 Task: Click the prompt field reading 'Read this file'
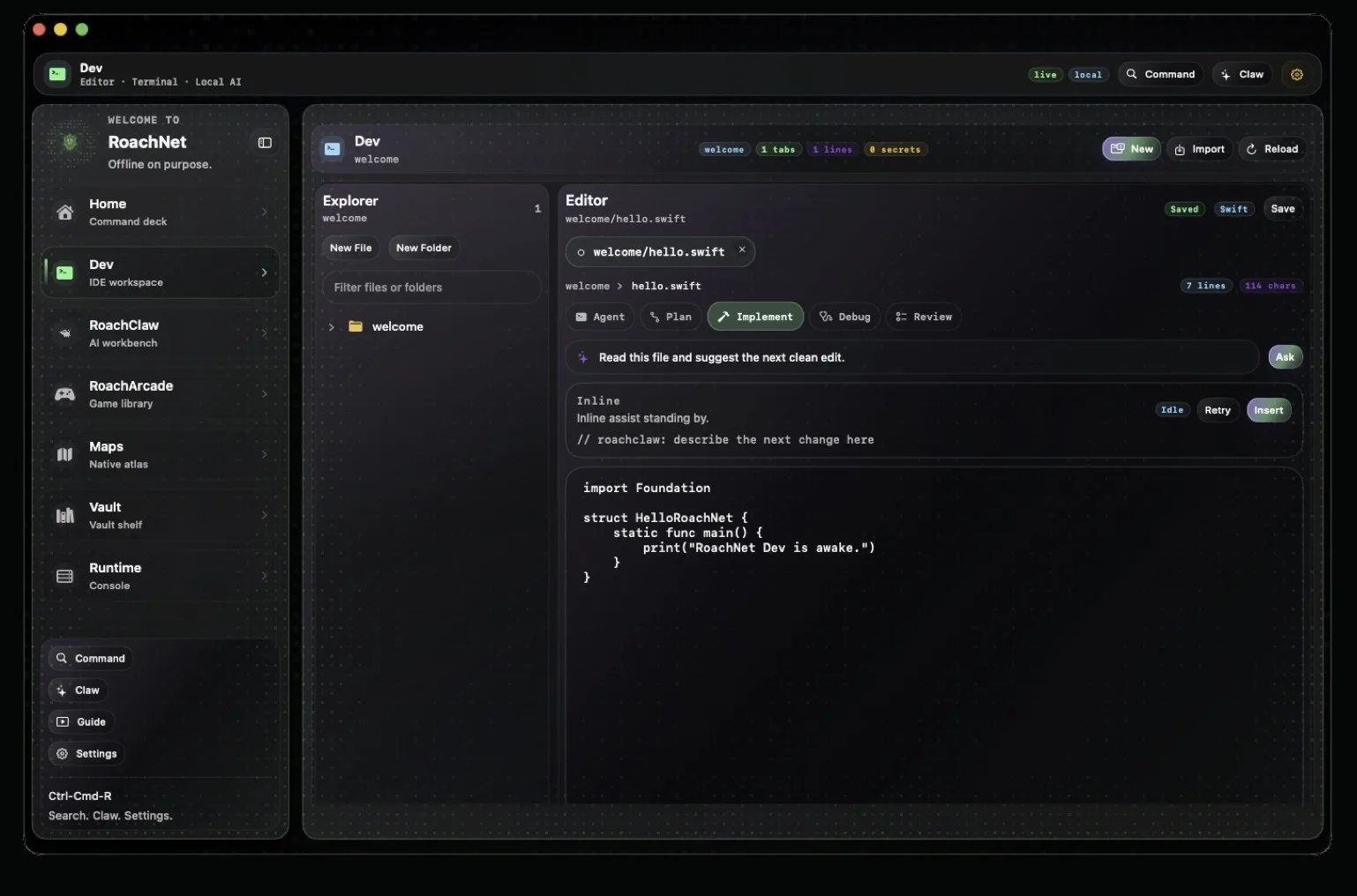[912, 357]
